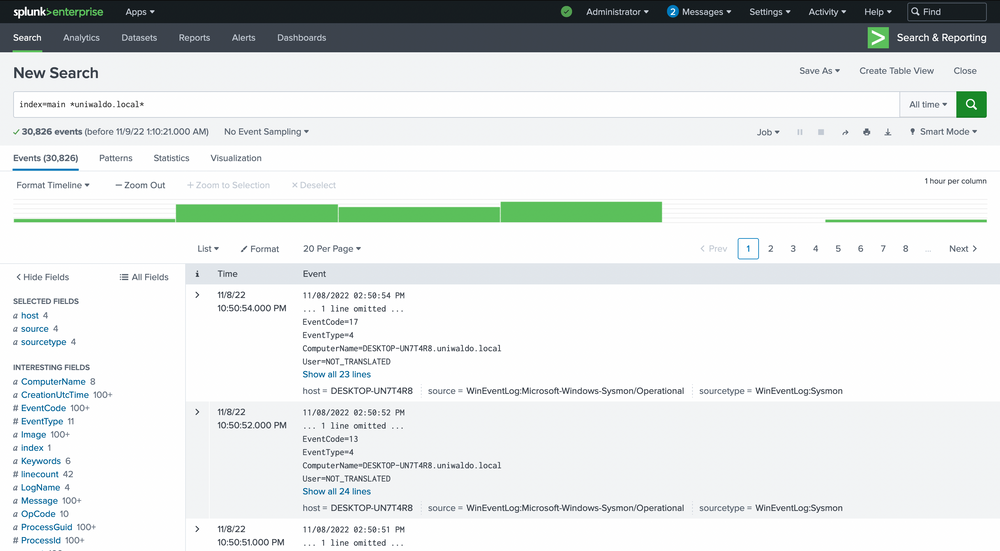Click Show all 23 lines link

336,375
